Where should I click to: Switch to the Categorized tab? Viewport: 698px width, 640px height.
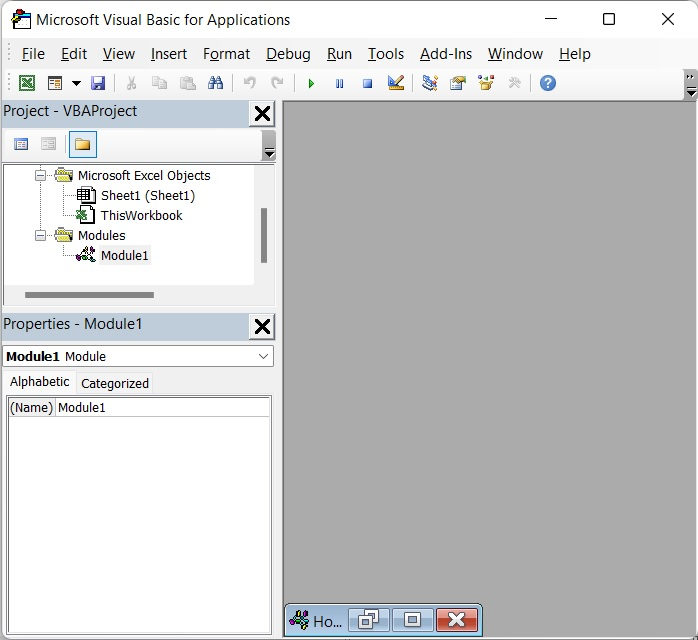(x=115, y=383)
